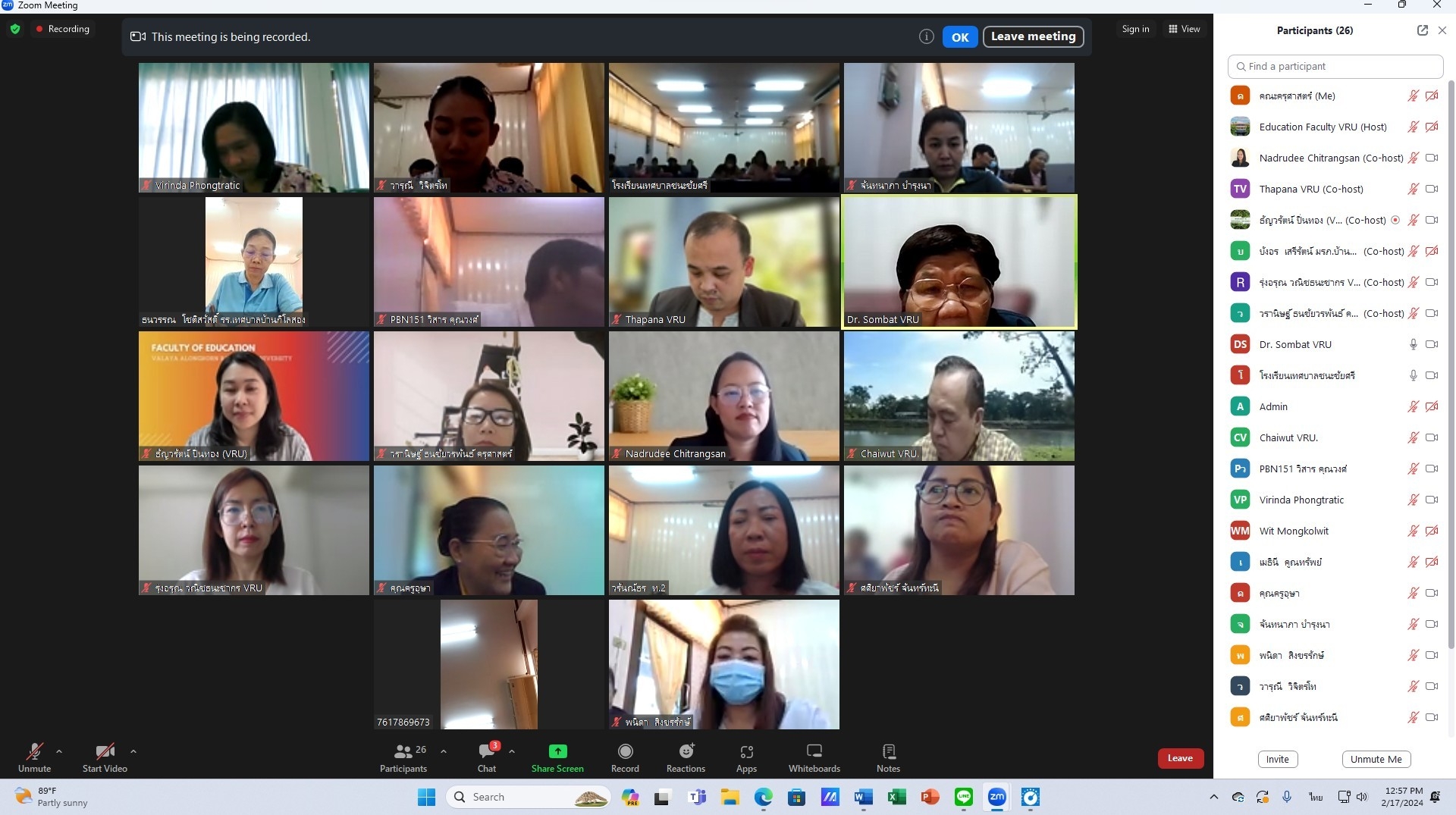The width and height of the screenshot is (1456, 815).
Task: Toggle the Participants panel button
Action: click(x=403, y=751)
